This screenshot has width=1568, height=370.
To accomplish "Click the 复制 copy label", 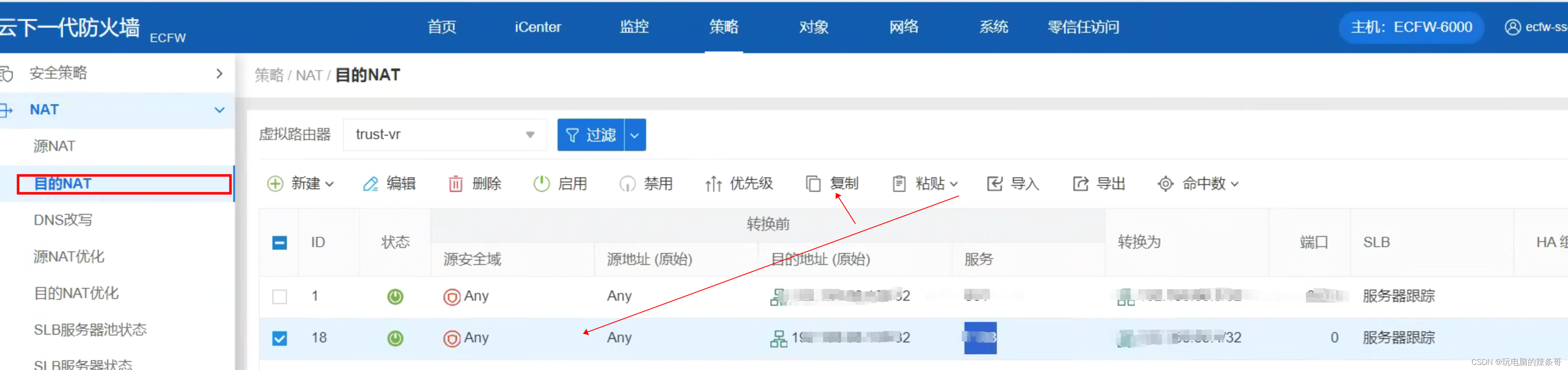I will pyautogui.click(x=844, y=184).
